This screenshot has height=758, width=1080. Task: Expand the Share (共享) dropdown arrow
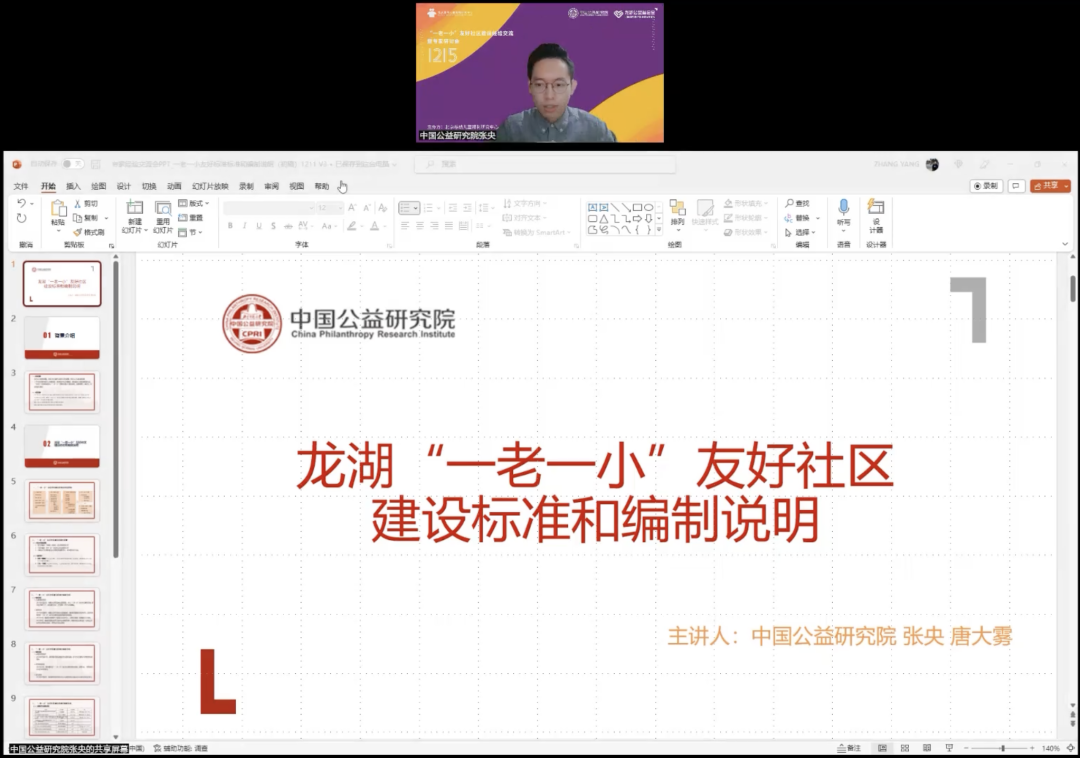coord(1066,186)
